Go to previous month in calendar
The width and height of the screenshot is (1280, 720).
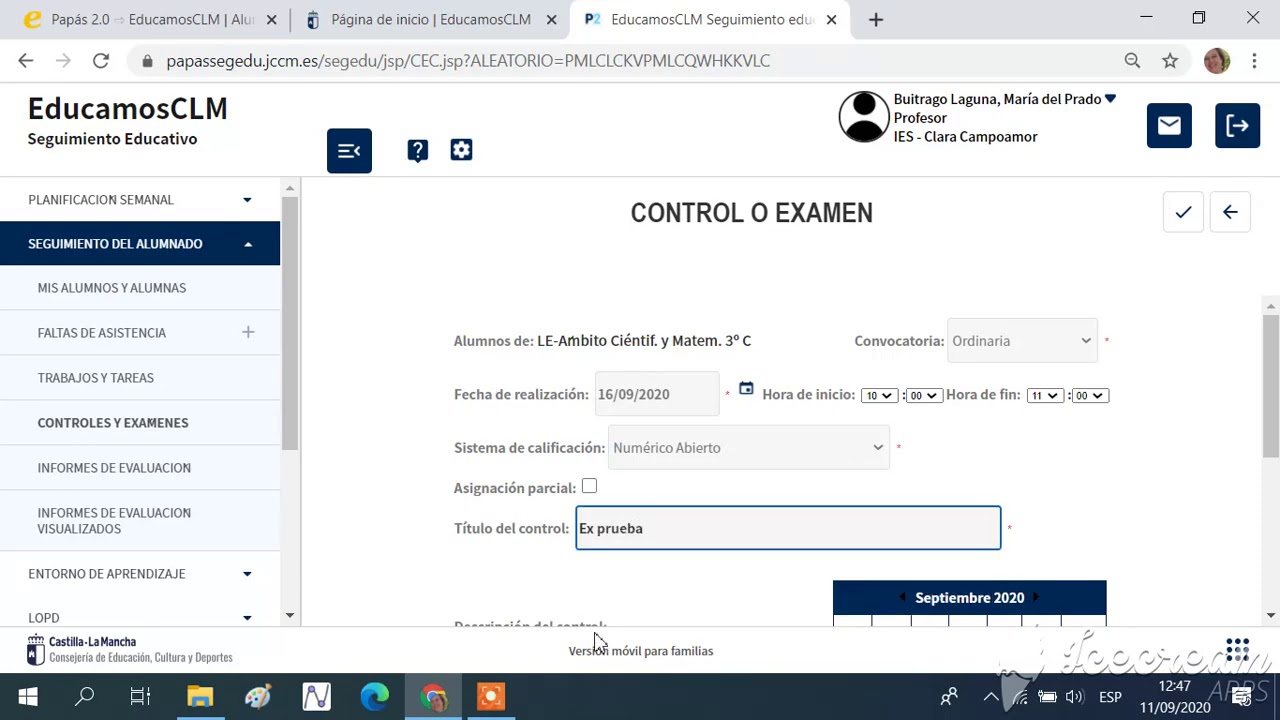(x=902, y=597)
